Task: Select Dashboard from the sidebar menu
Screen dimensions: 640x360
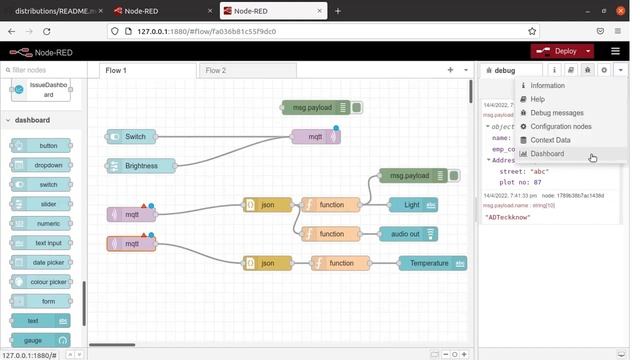Action: click(572, 154)
